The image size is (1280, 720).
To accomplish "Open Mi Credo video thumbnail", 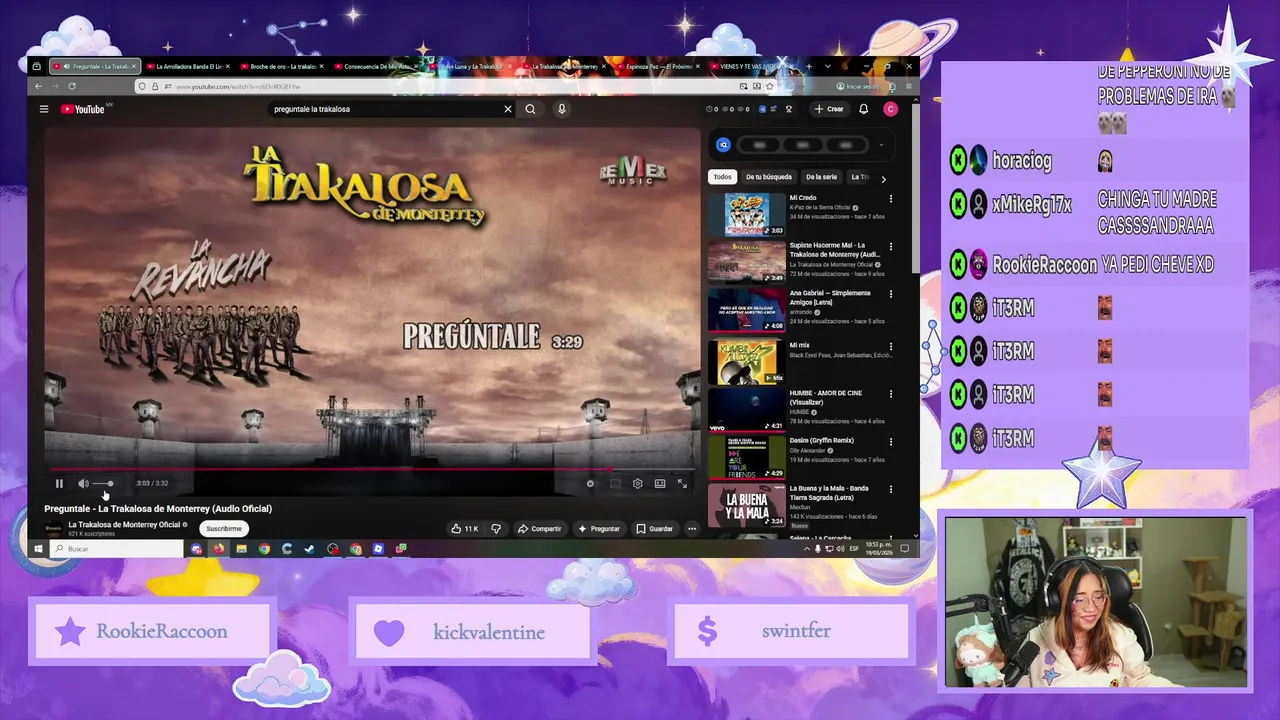I will pyautogui.click(x=747, y=214).
